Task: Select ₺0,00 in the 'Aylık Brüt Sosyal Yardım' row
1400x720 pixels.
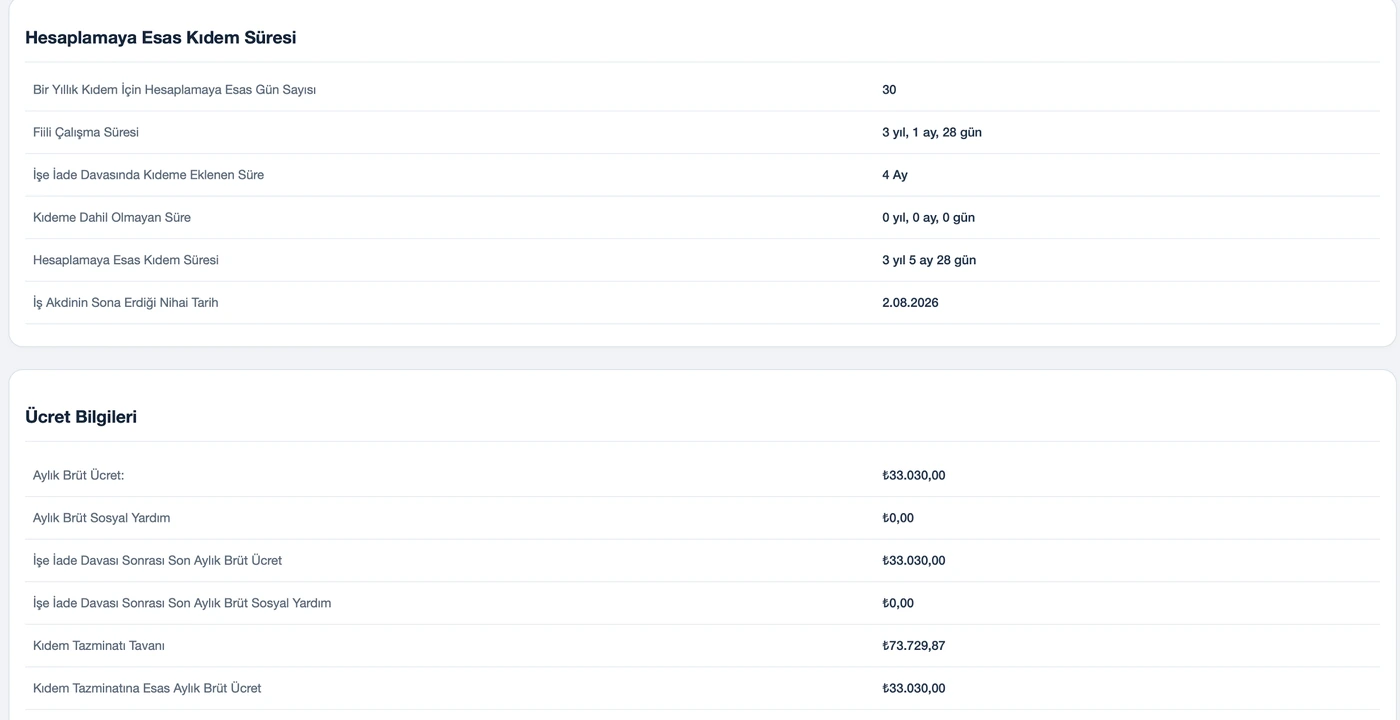Action: click(898, 518)
